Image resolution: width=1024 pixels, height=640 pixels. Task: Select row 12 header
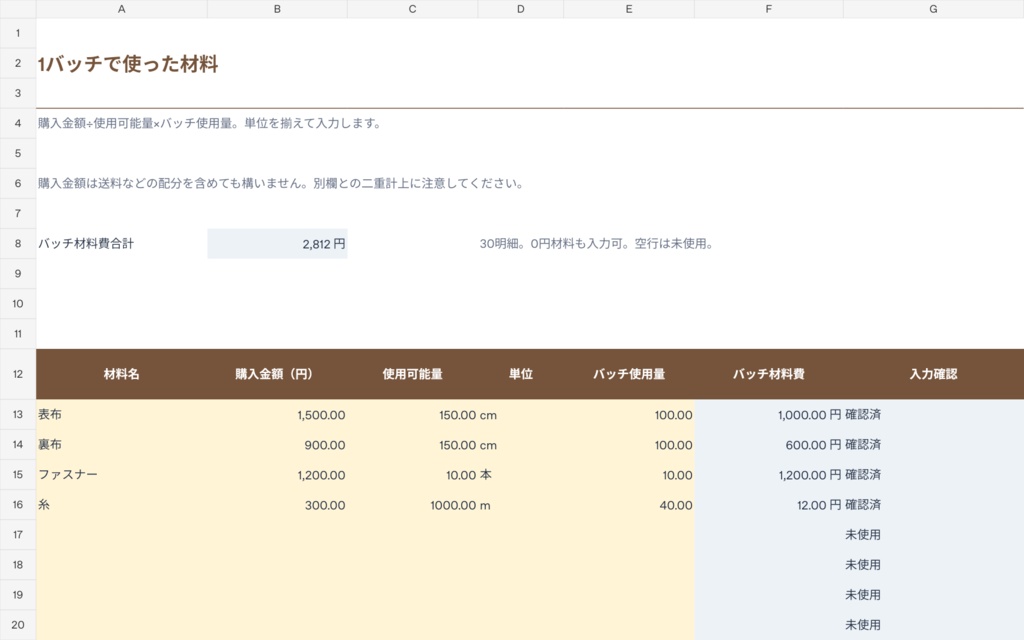(x=18, y=374)
